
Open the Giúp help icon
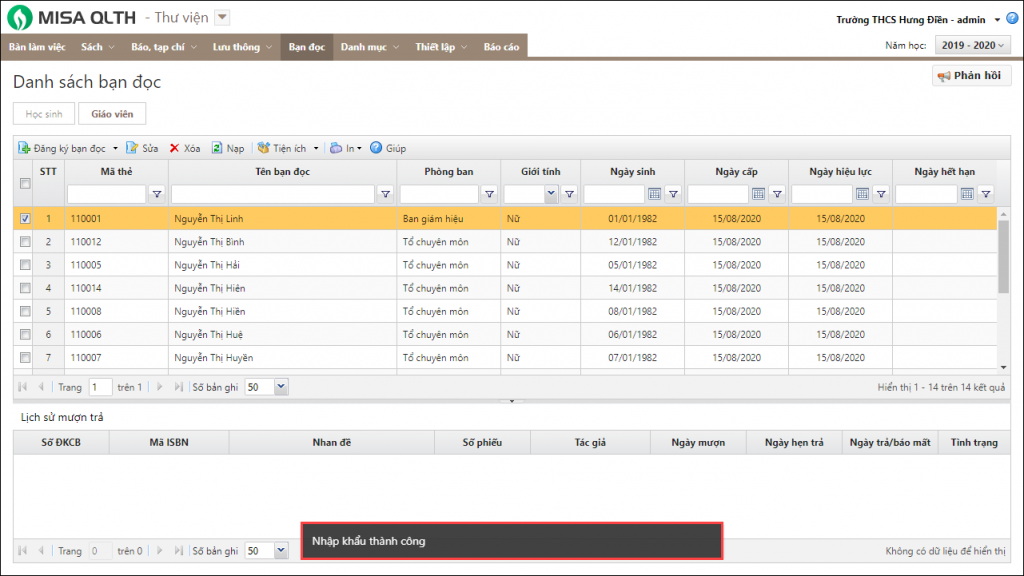(x=376, y=148)
